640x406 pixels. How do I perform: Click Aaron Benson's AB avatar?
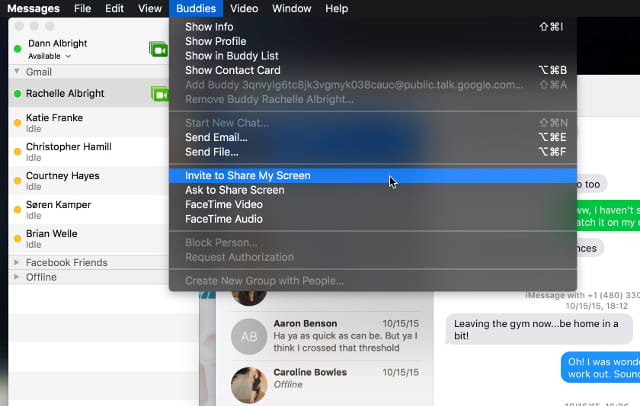click(249, 336)
